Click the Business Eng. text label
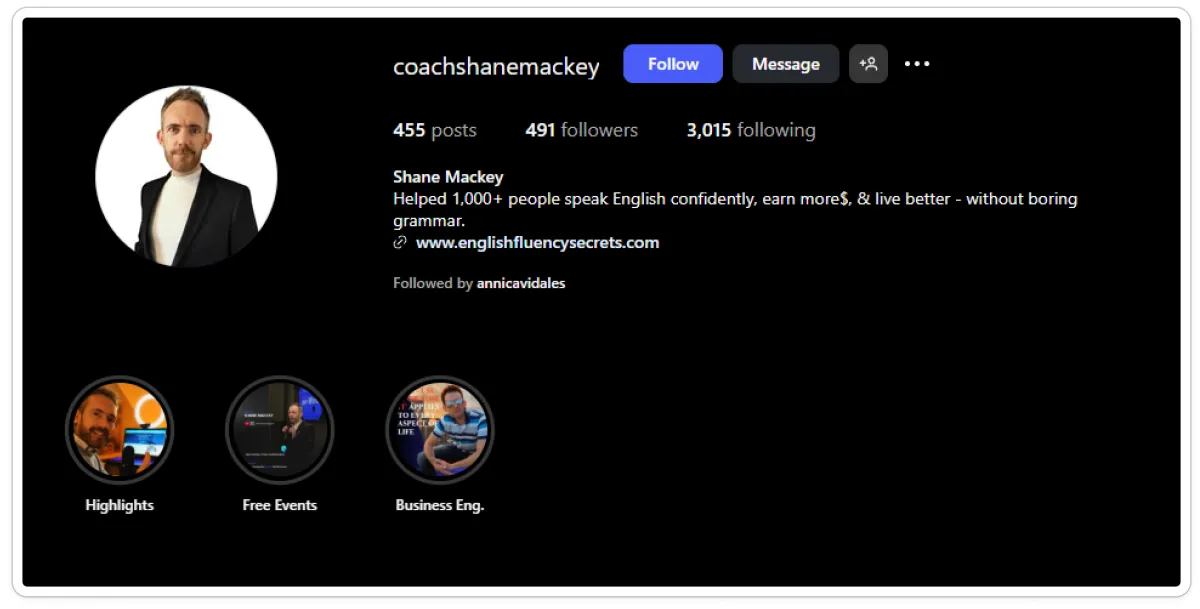 [x=439, y=505]
